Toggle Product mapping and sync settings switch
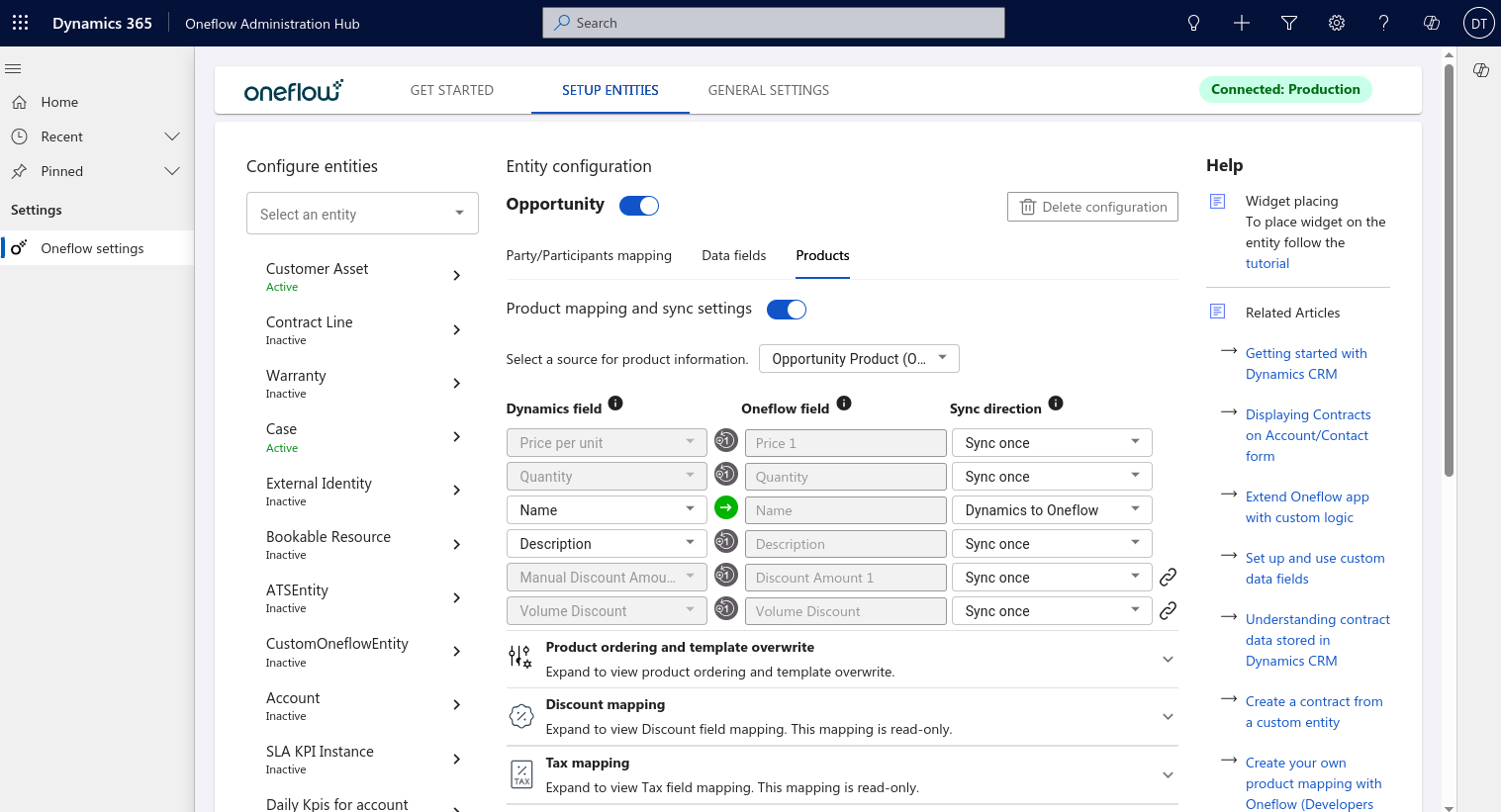 coord(787,310)
